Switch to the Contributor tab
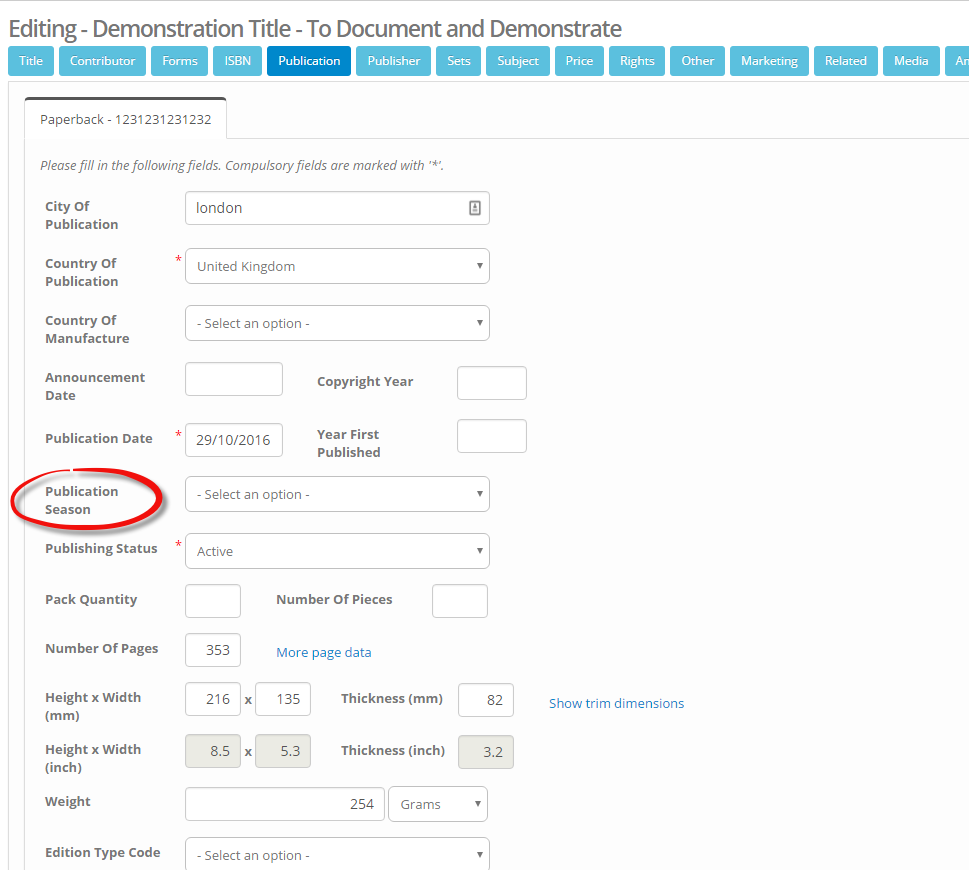Image resolution: width=969 pixels, height=870 pixels. tap(102, 61)
